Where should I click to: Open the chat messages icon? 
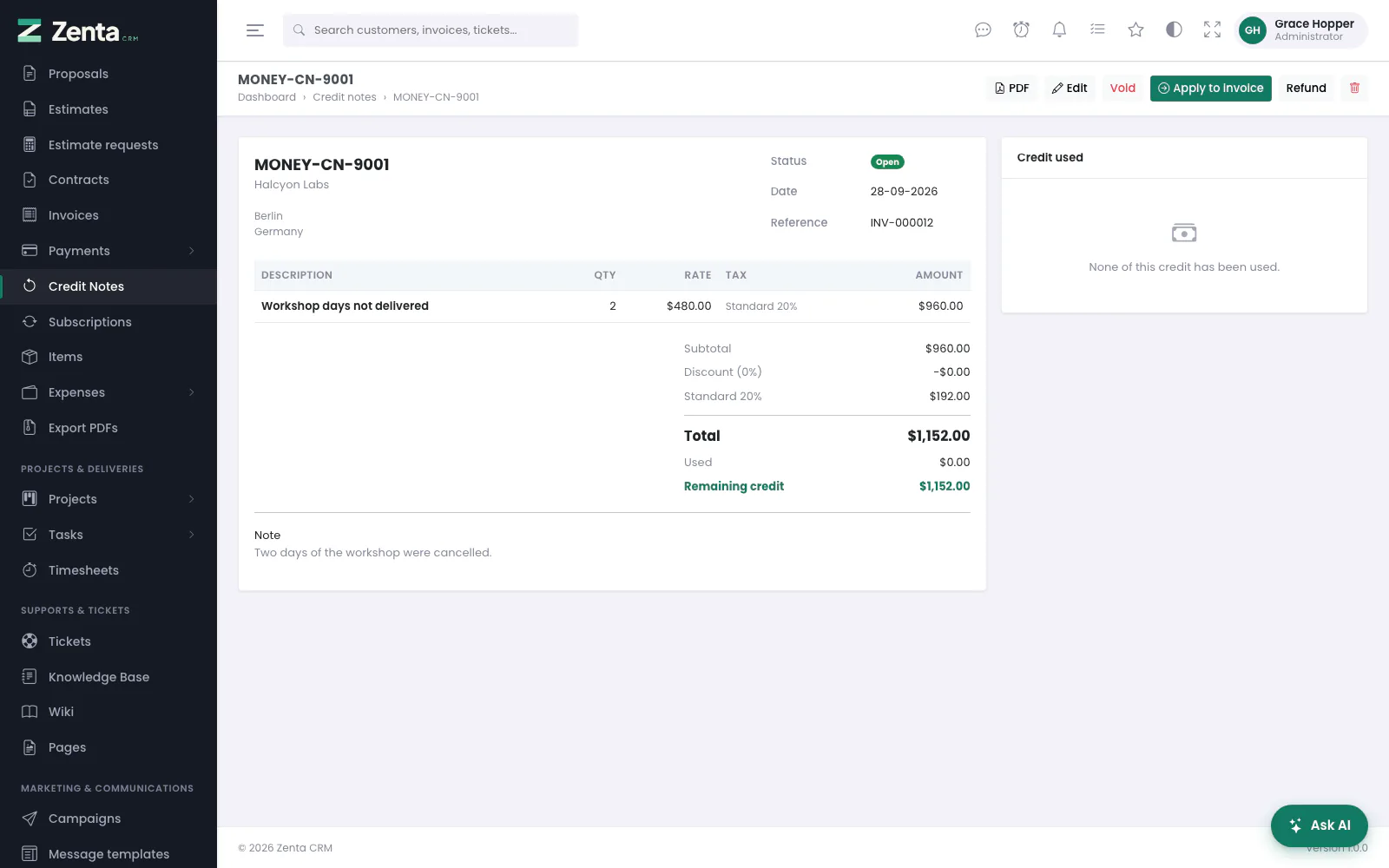click(x=983, y=30)
